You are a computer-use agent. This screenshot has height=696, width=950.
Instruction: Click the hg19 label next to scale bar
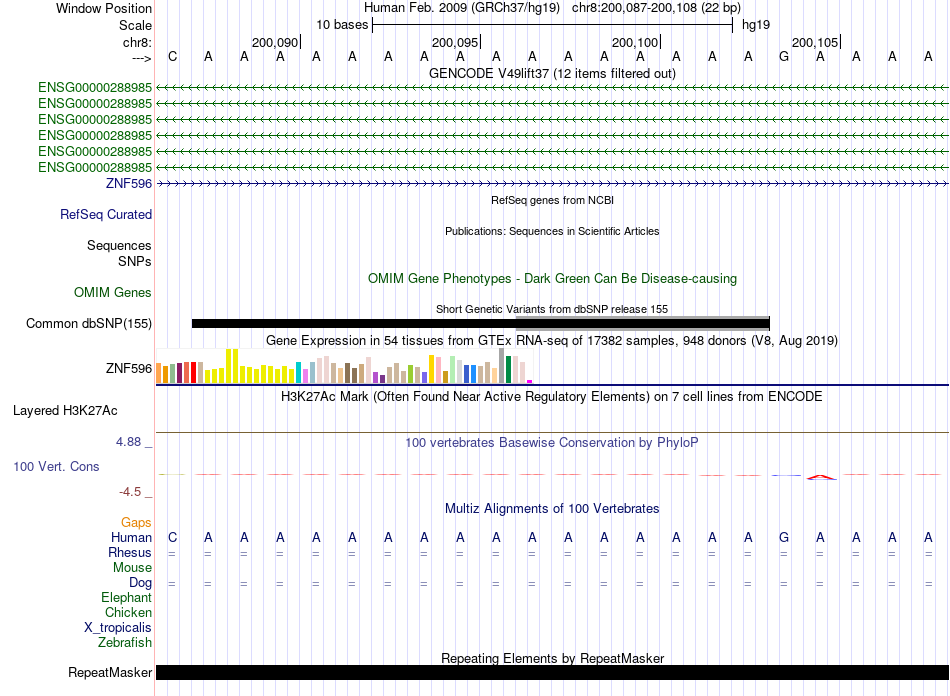[x=756, y=25]
